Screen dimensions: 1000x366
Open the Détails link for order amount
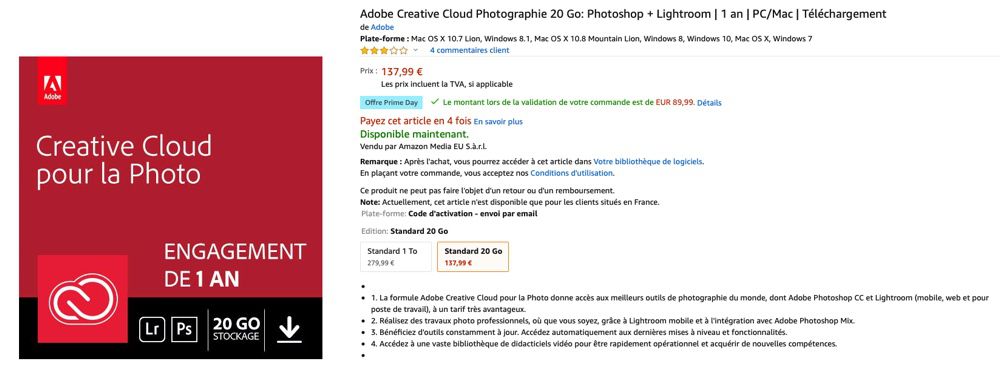click(x=709, y=103)
